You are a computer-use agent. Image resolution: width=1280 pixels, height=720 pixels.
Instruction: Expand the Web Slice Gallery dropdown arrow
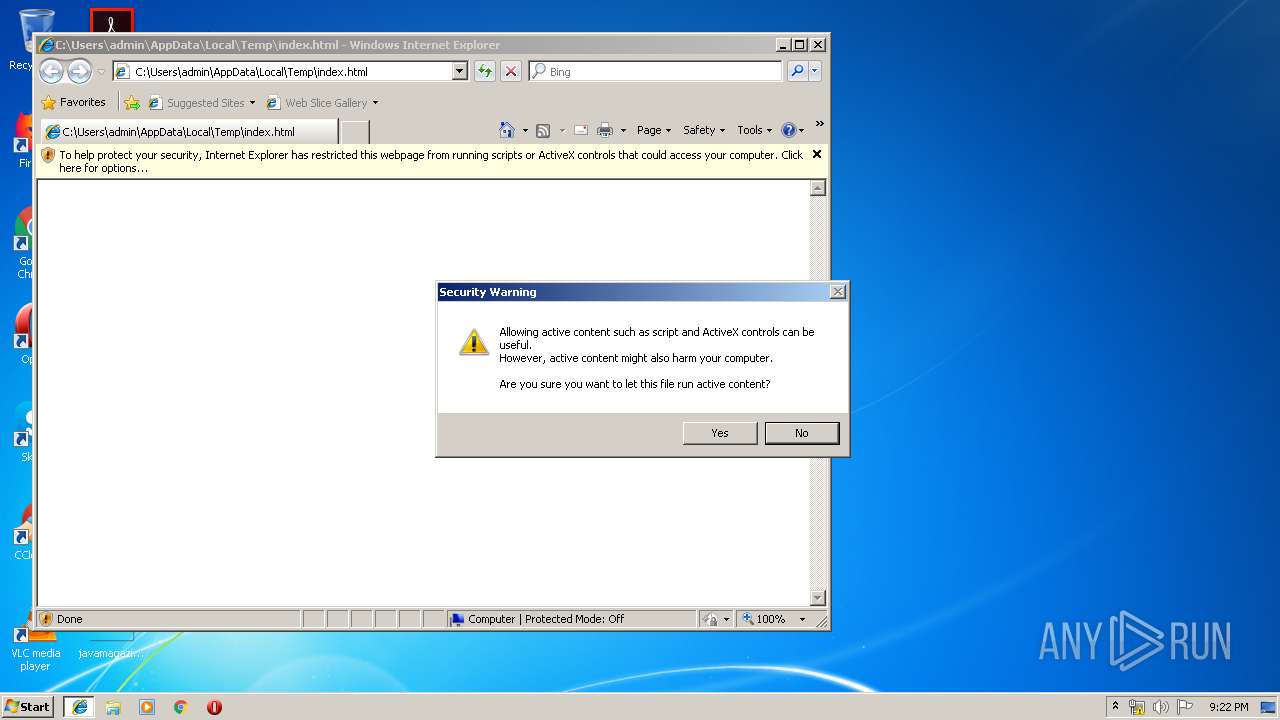376,103
